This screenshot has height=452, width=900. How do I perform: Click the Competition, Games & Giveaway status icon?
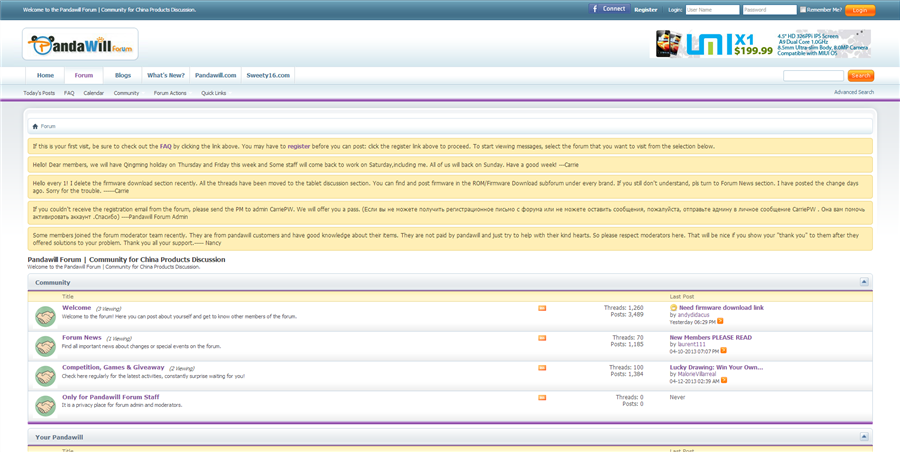45,376
